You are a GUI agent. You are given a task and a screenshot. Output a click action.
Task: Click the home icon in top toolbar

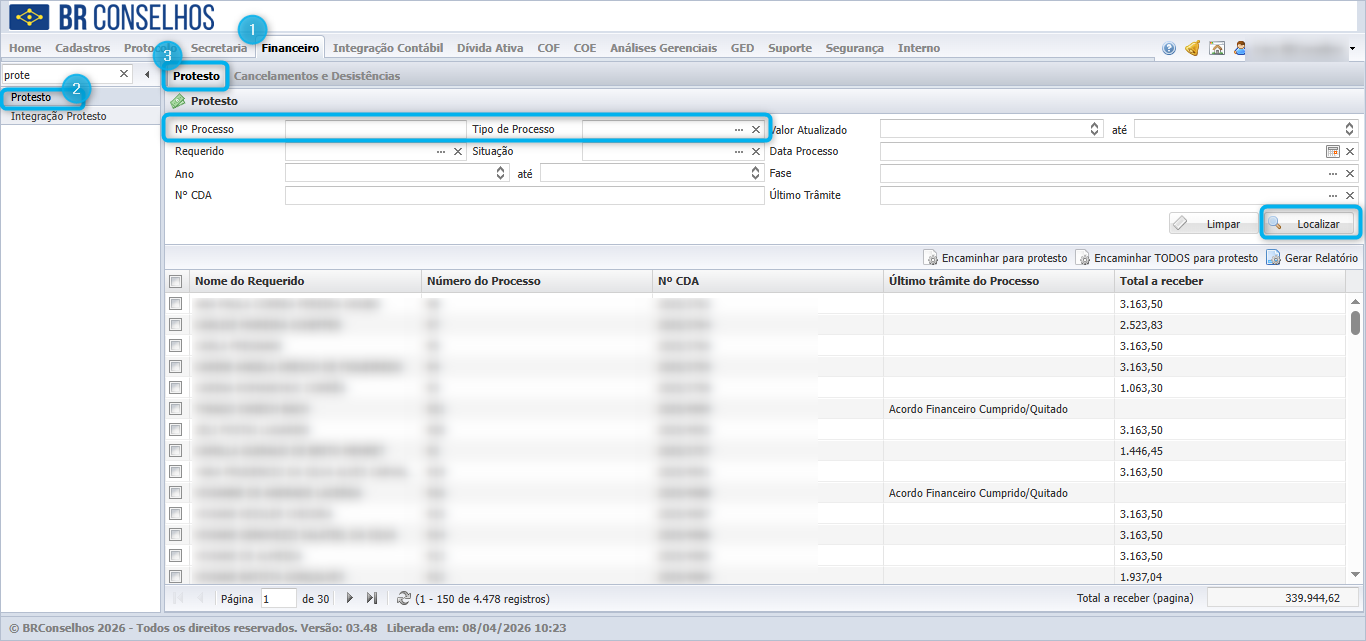pos(1217,48)
